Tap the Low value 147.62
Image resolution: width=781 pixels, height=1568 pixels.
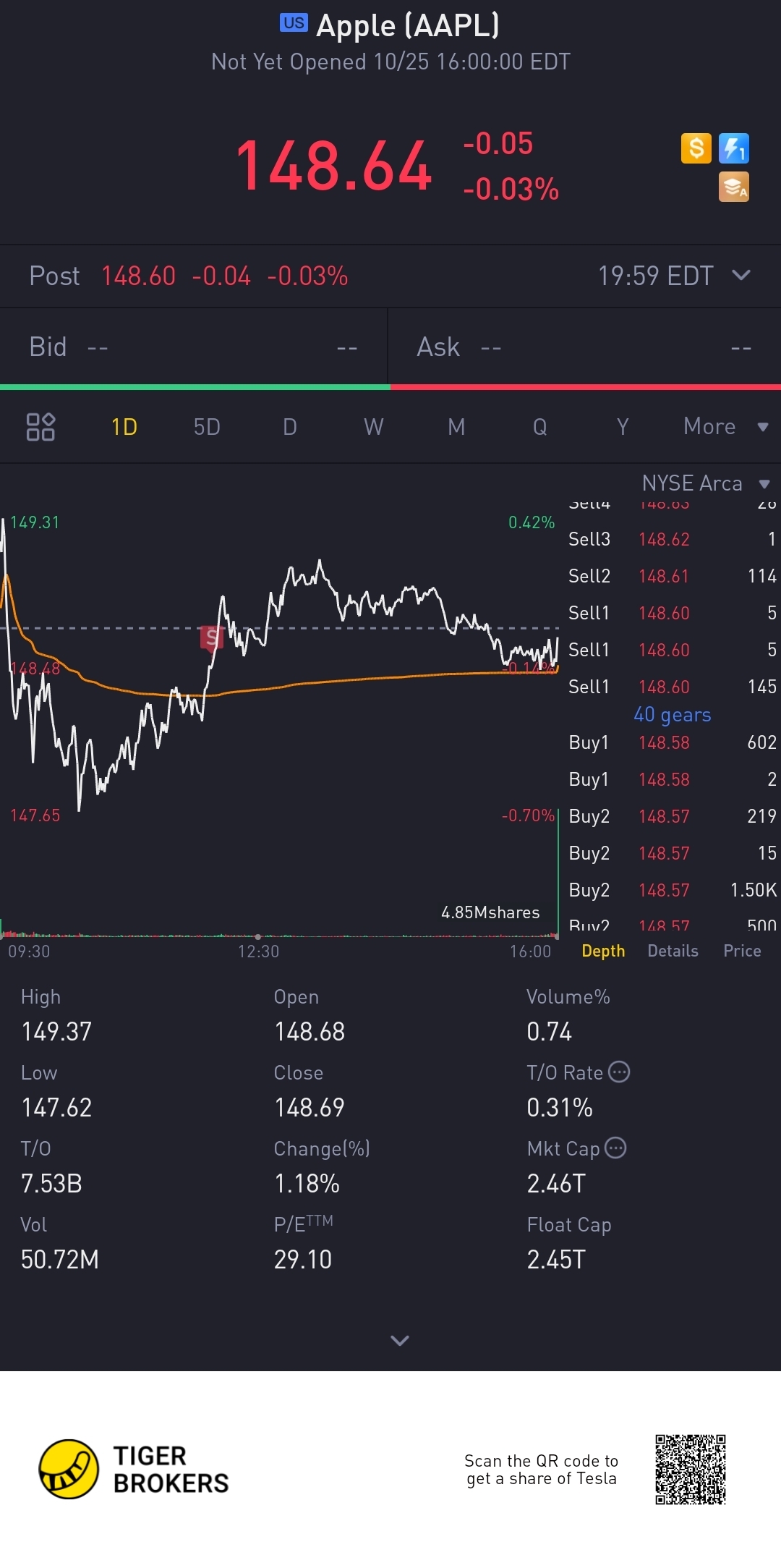56,1108
